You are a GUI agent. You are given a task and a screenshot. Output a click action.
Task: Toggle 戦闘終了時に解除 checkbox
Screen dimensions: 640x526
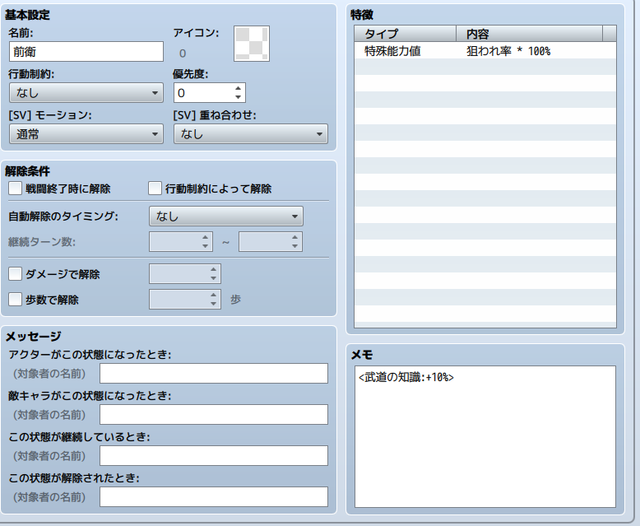15,189
